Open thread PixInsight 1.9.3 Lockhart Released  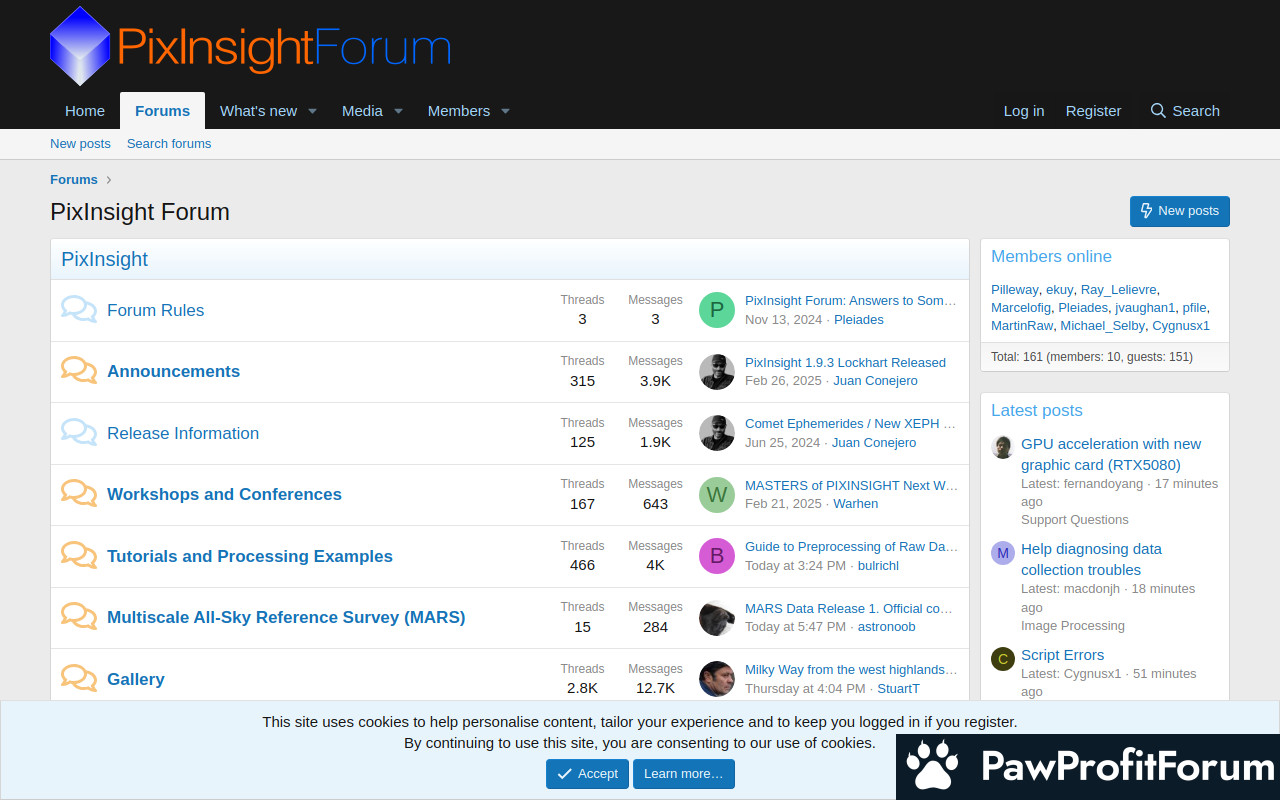tap(845, 362)
